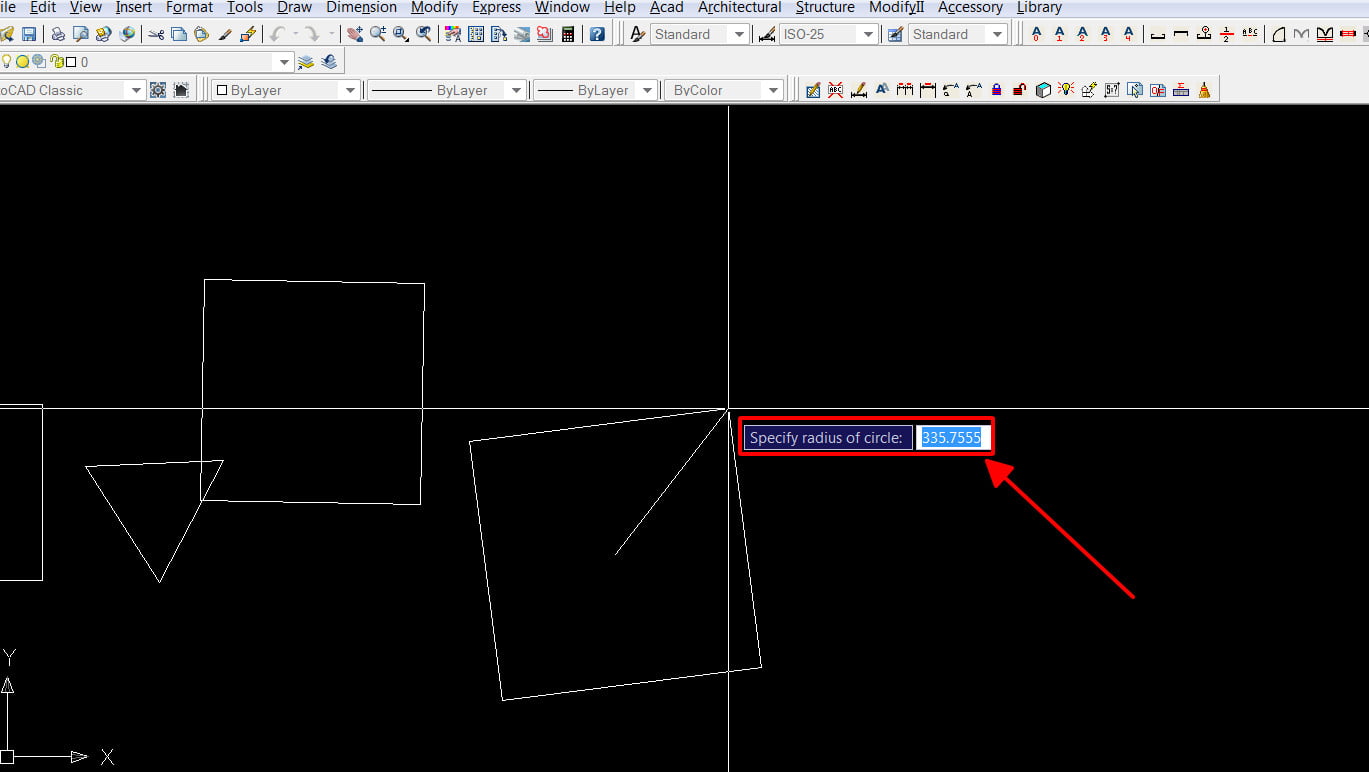1369x772 pixels.
Task: Click the Save floppy disk icon
Action: (29, 34)
